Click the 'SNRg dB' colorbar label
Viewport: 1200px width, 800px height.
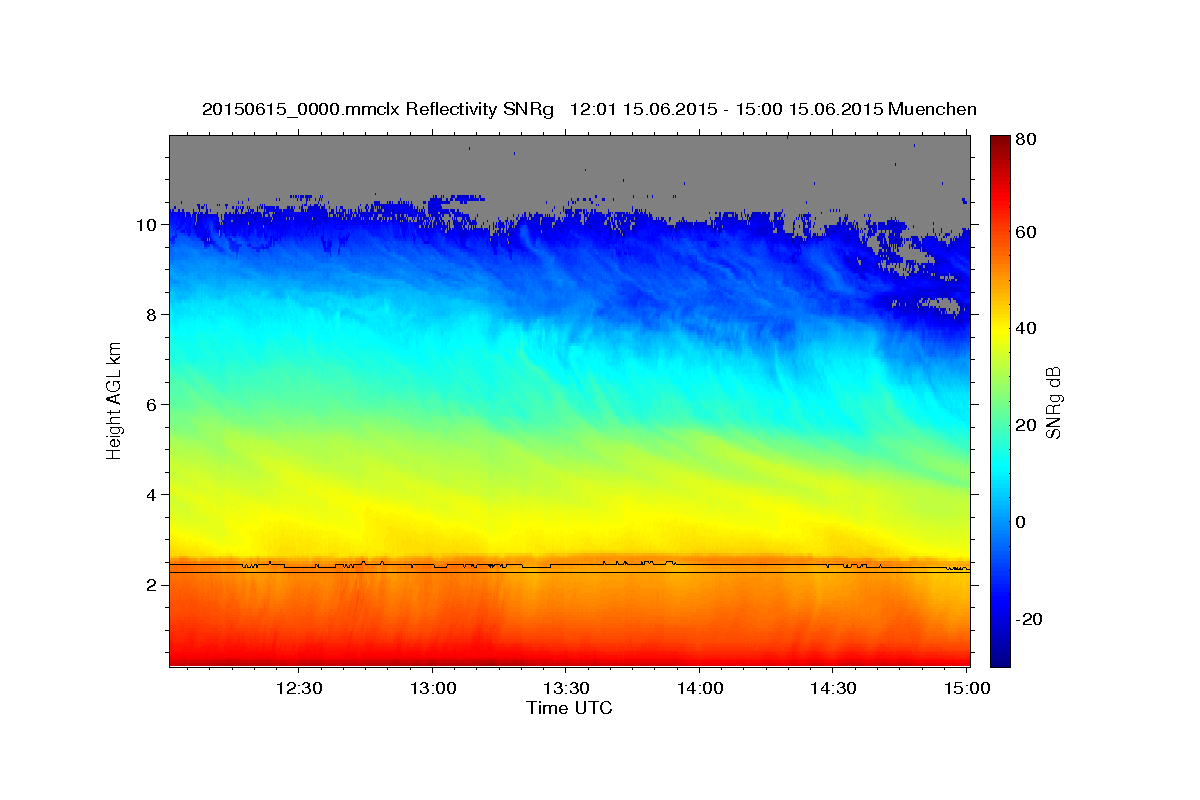tap(1052, 402)
